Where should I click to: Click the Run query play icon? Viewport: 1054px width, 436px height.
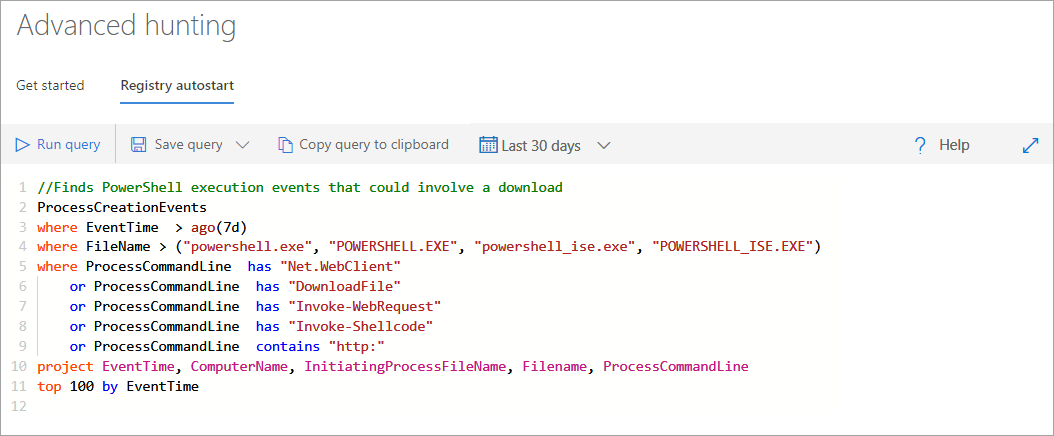(23, 144)
